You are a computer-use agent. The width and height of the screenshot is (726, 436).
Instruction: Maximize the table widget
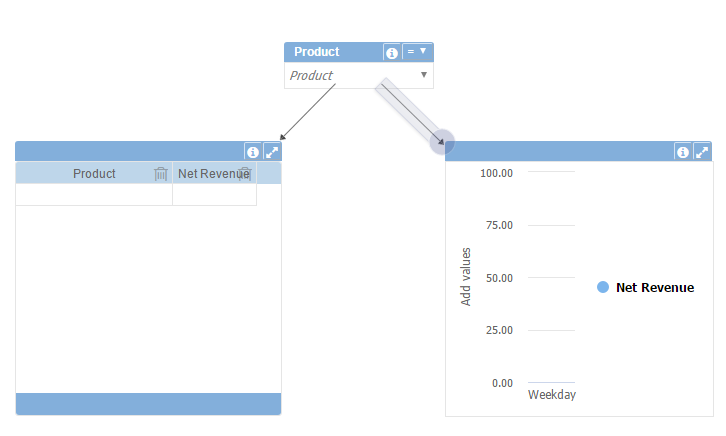pyautogui.click(x=272, y=152)
